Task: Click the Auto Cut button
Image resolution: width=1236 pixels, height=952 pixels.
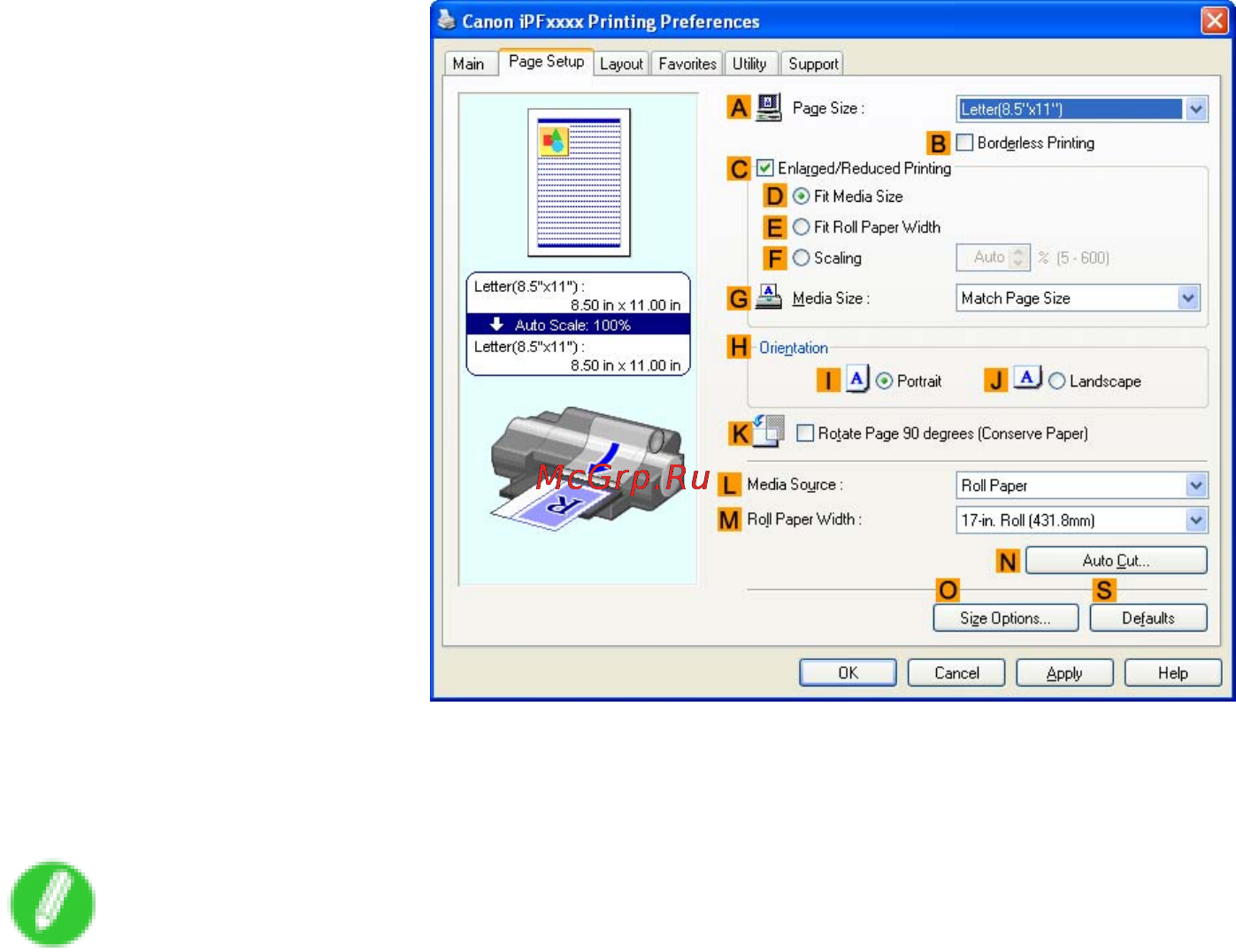Action: click(x=1116, y=561)
